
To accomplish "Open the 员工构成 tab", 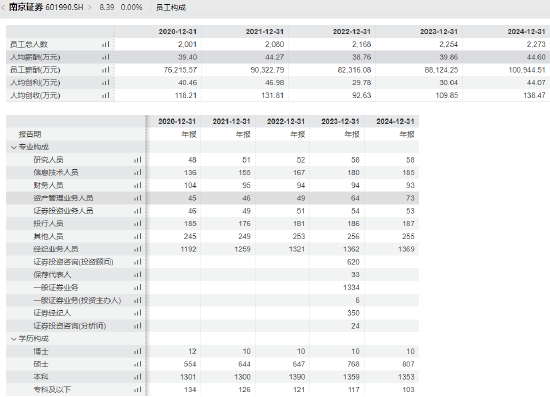I will coord(171,7).
